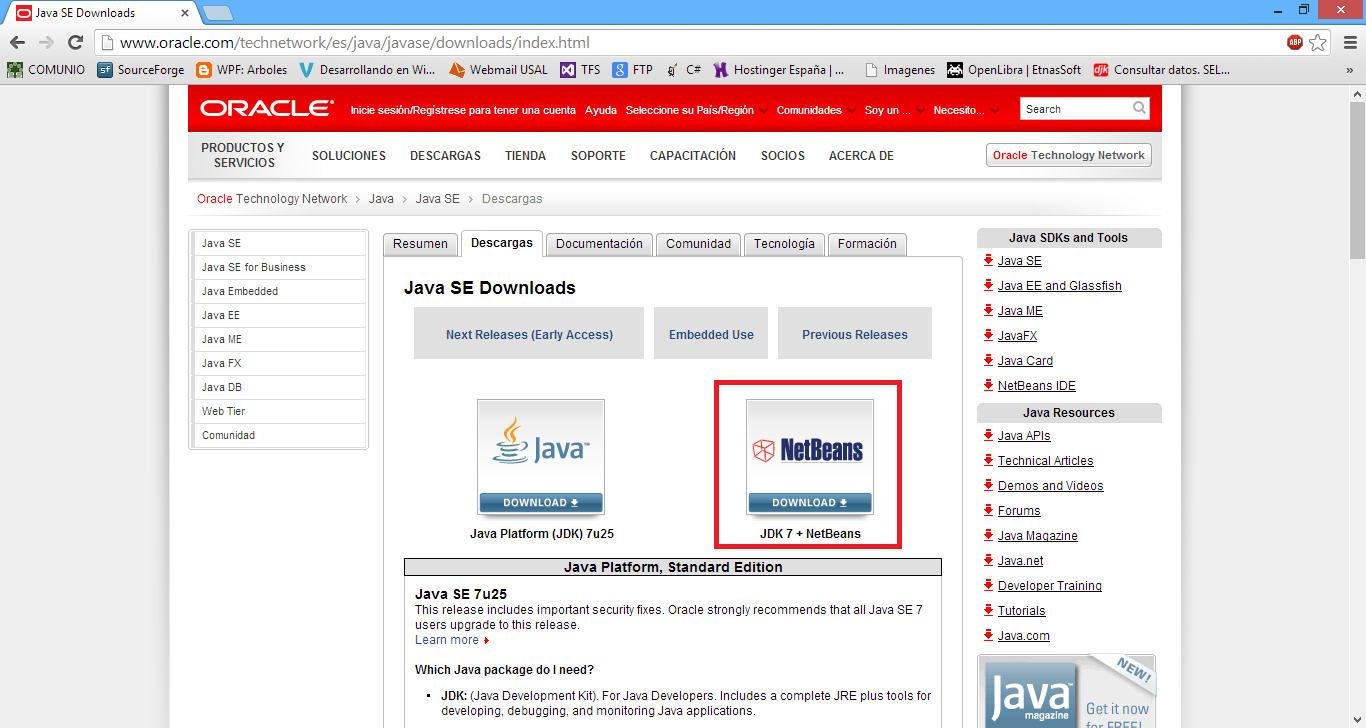The image size is (1366, 728).
Task: Open the TIENDA menu
Action: click(525, 156)
